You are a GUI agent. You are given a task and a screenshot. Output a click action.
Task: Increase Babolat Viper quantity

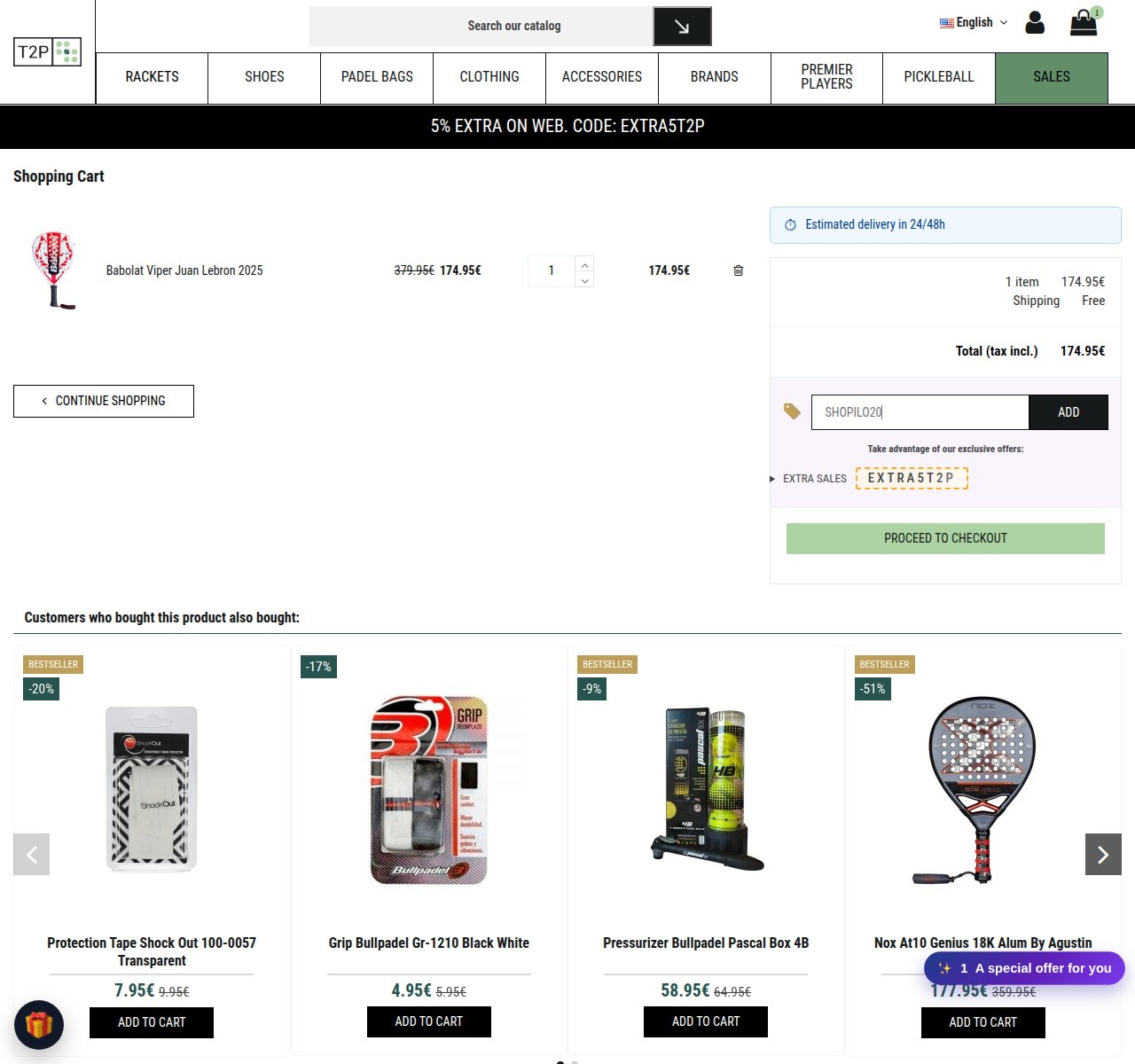tap(584, 264)
